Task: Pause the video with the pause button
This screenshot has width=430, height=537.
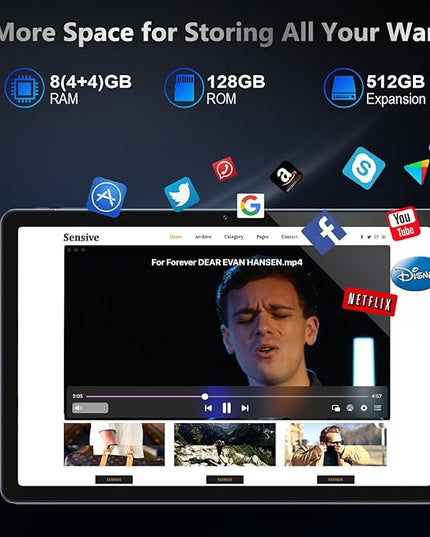Action: click(227, 408)
